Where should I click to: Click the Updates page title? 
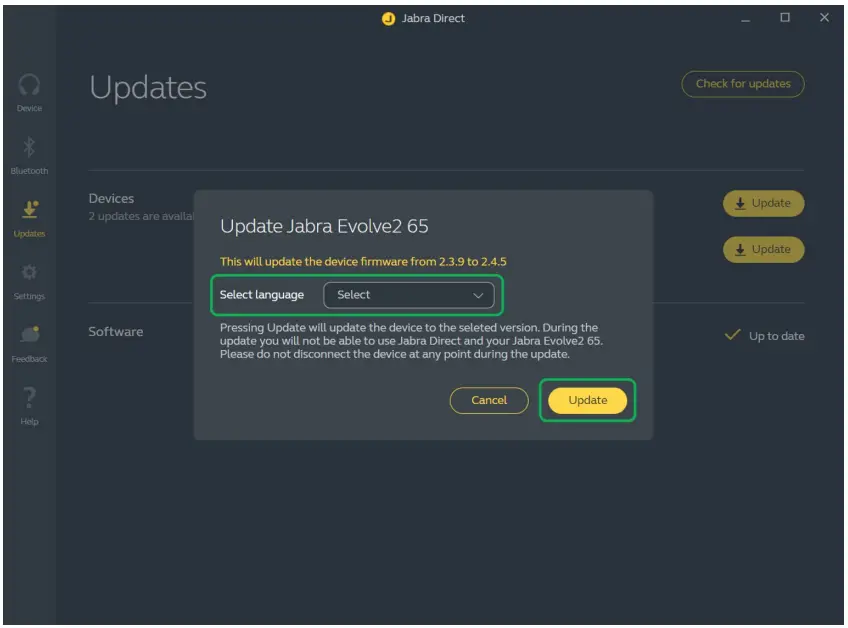[148, 88]
